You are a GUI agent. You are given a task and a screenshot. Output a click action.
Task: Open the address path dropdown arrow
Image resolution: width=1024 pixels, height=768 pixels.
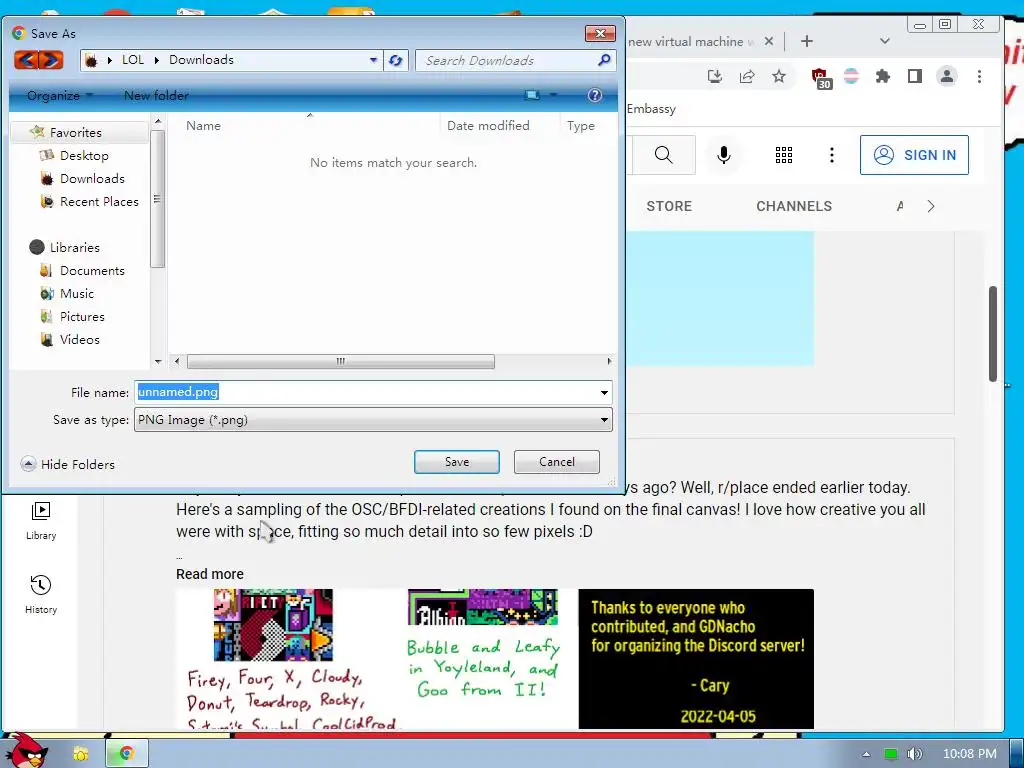click(373, 60)
